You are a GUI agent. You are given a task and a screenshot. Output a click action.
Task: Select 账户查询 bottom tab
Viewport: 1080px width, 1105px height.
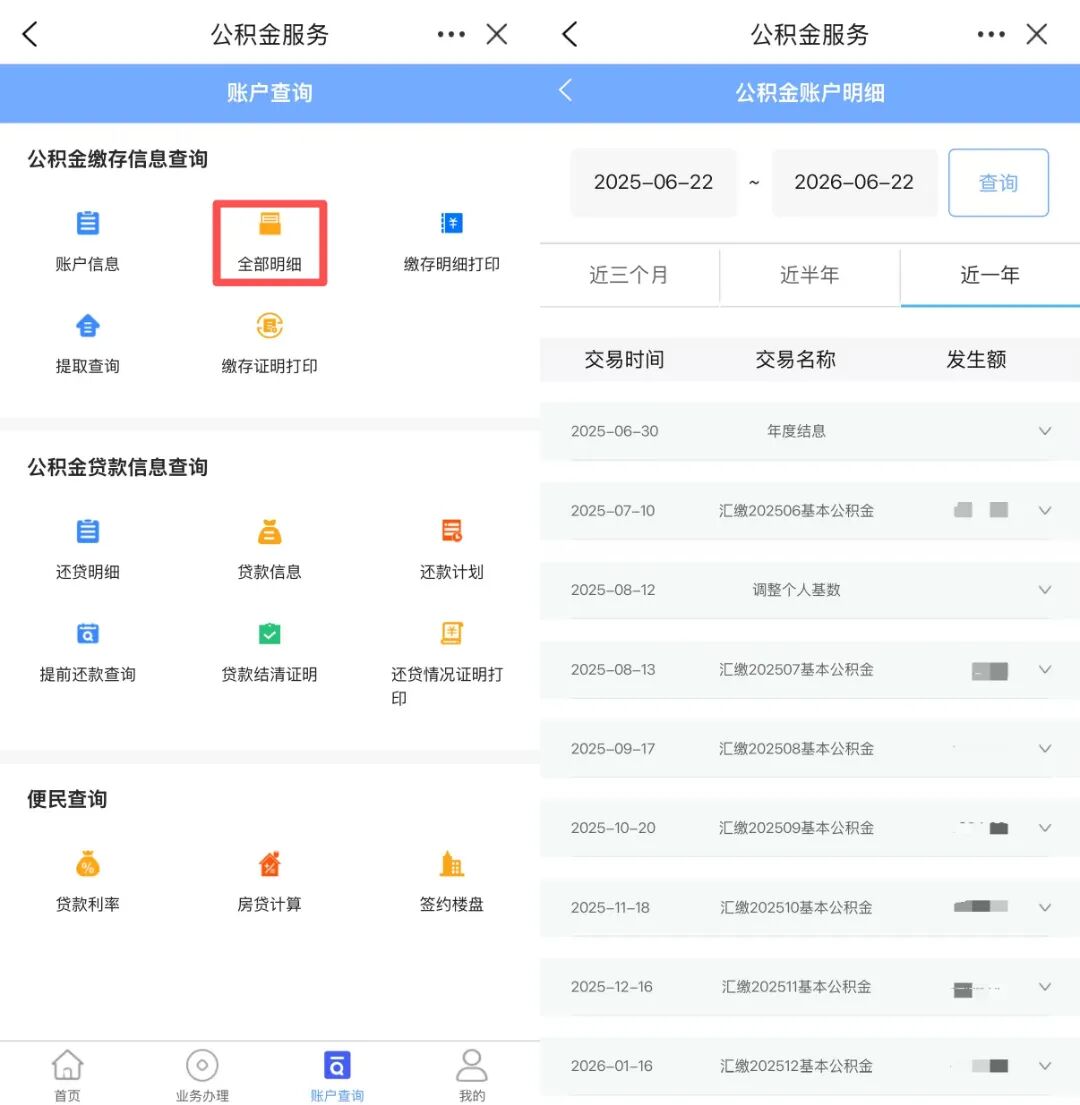337,1075
